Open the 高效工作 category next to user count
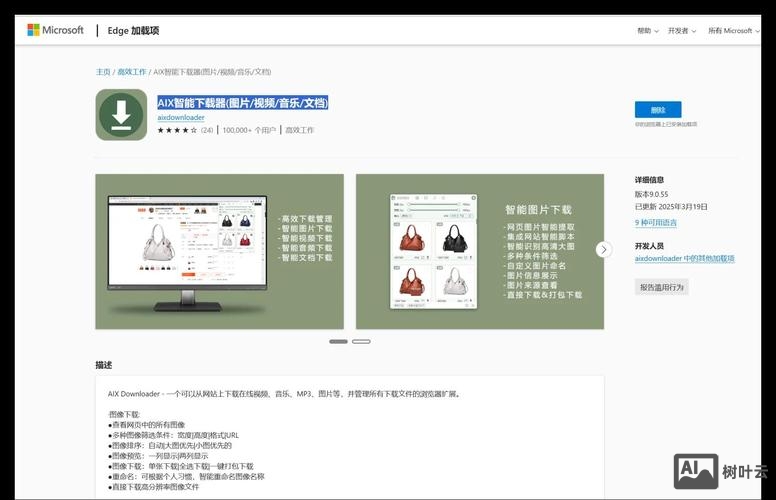This screenshot has width=776, height=500. click(299, 130)
